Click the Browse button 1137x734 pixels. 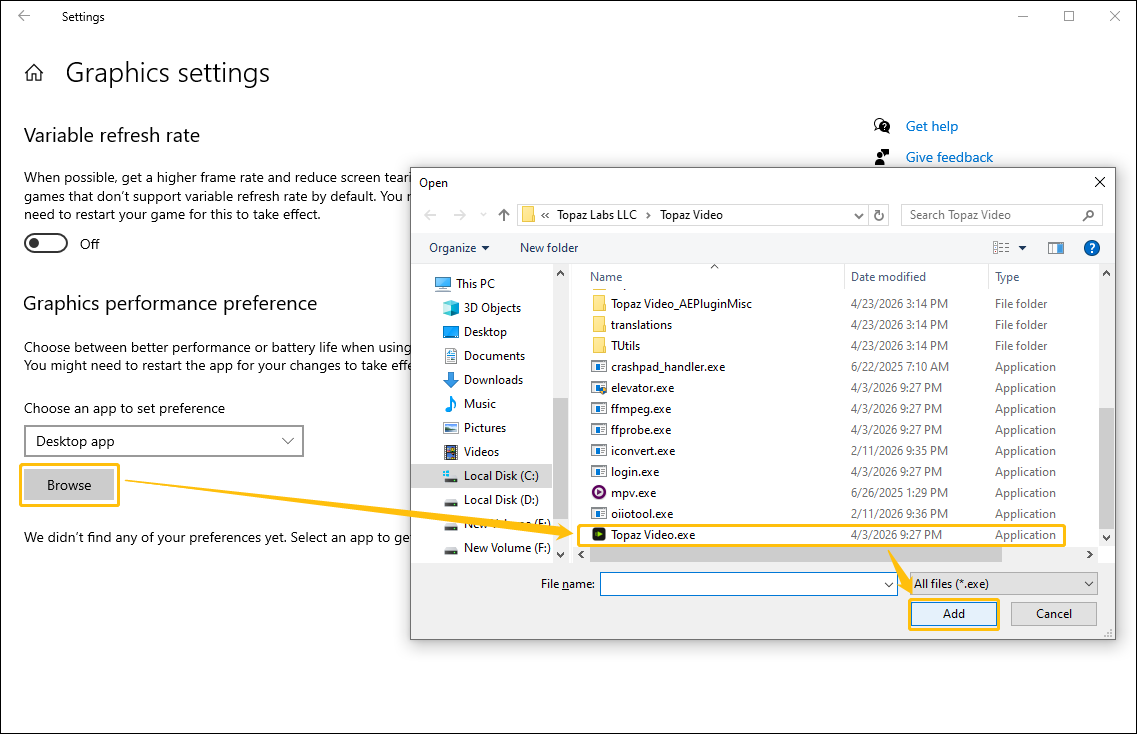coord(68,484)
